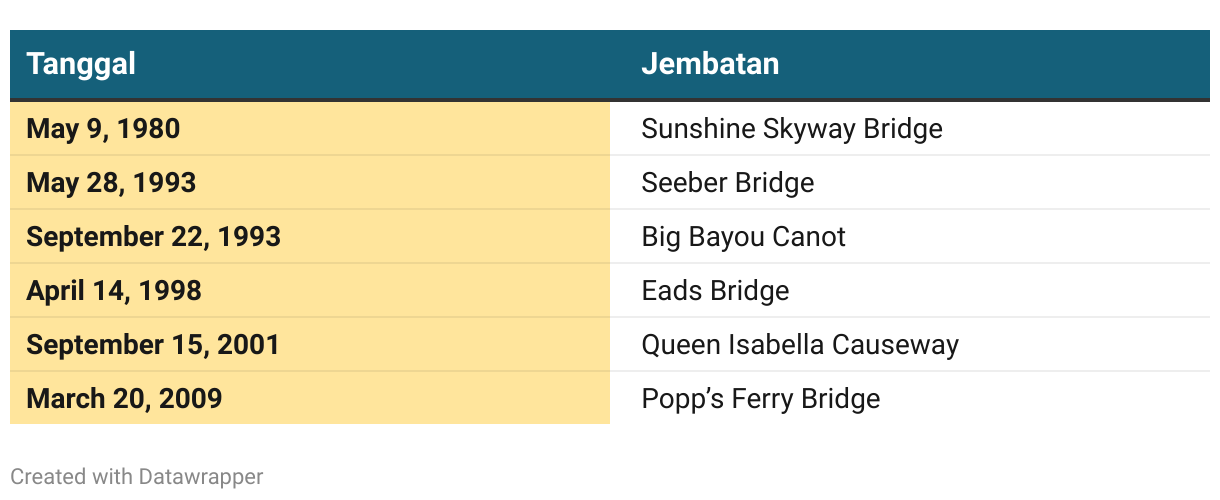Image resolution: width=1220 pixels, height=500 pixels.
Task: Click the word Datawrapper in the footer
Action: tap(200, 477)
